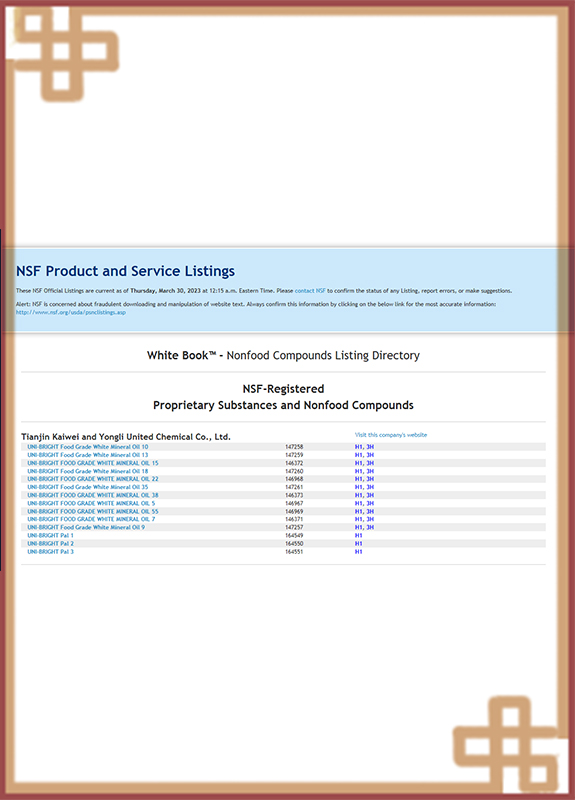Open UNI-BRIGHT FOOD GRADE WHITE MINERAL OIL 22
This screenshot has width=575, height=800.
click(93, 479)
